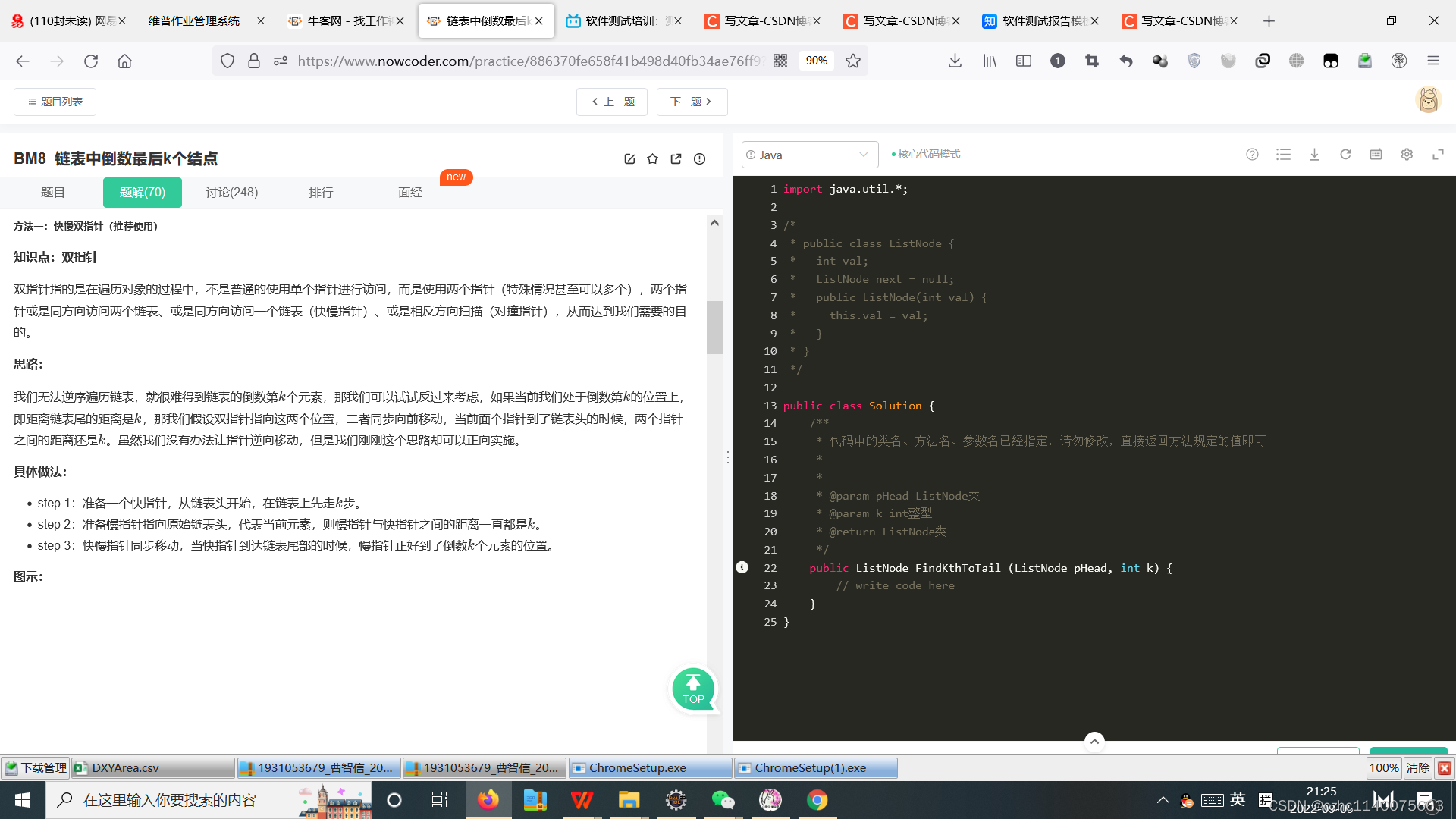Open editor keyboard shortcuts panel icon
This screenshot has width=1456, height=819.
tap(1376, 154)
